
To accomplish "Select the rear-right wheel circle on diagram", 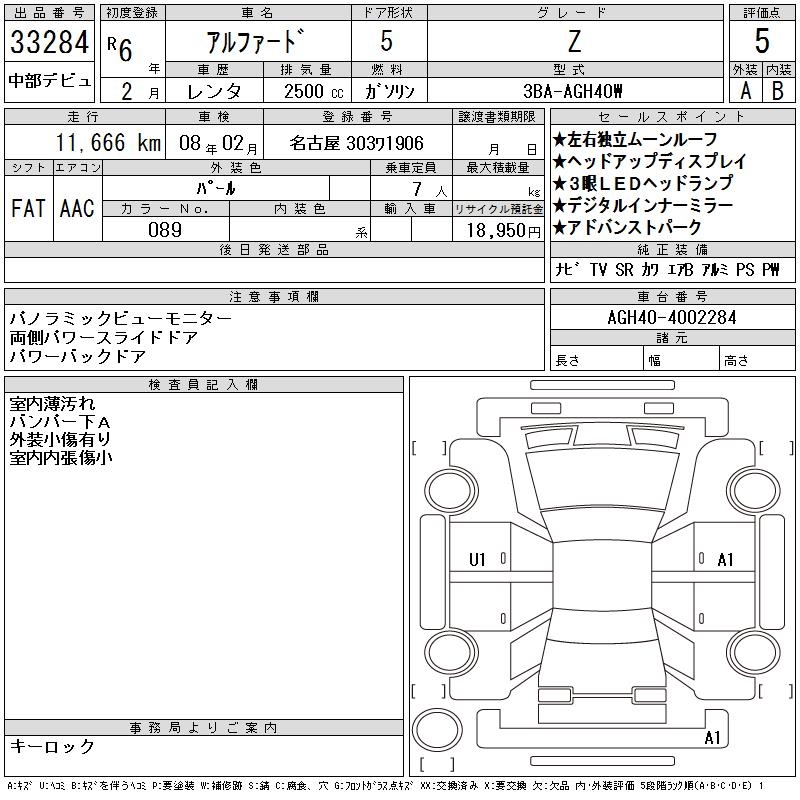I will point(754,652).
